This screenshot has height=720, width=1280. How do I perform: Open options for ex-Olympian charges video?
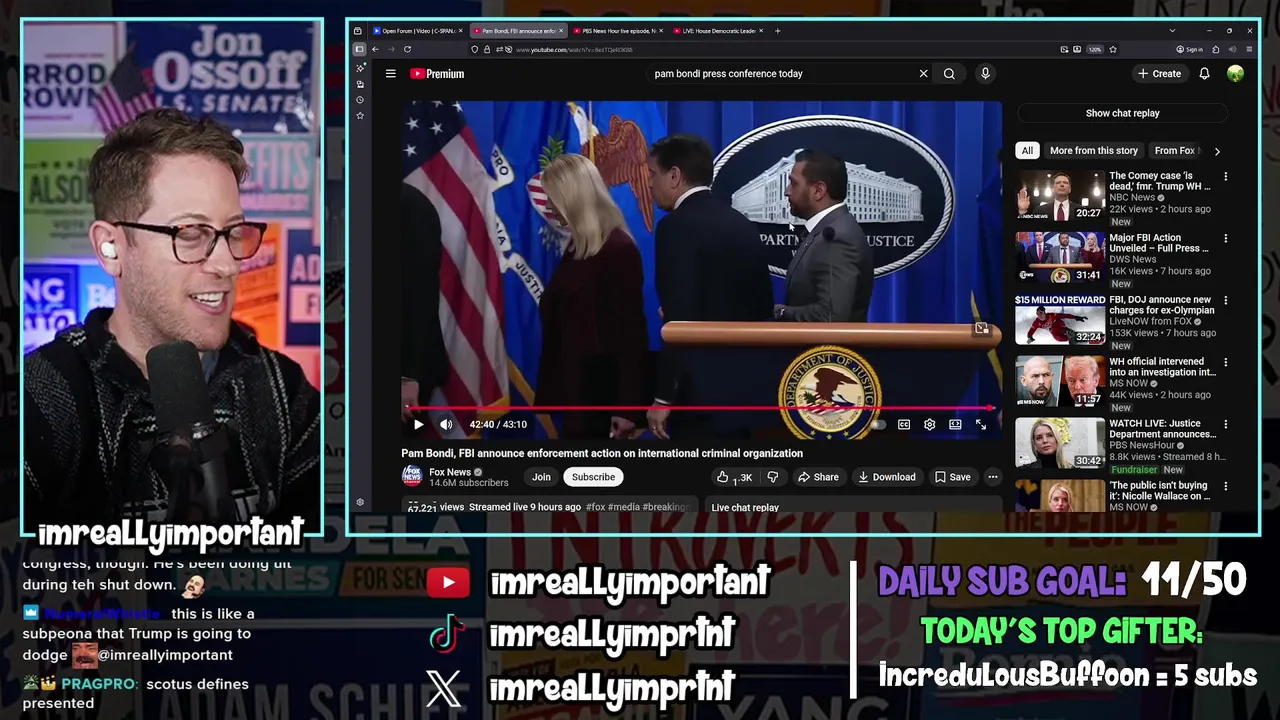[x=1225, y=301]
